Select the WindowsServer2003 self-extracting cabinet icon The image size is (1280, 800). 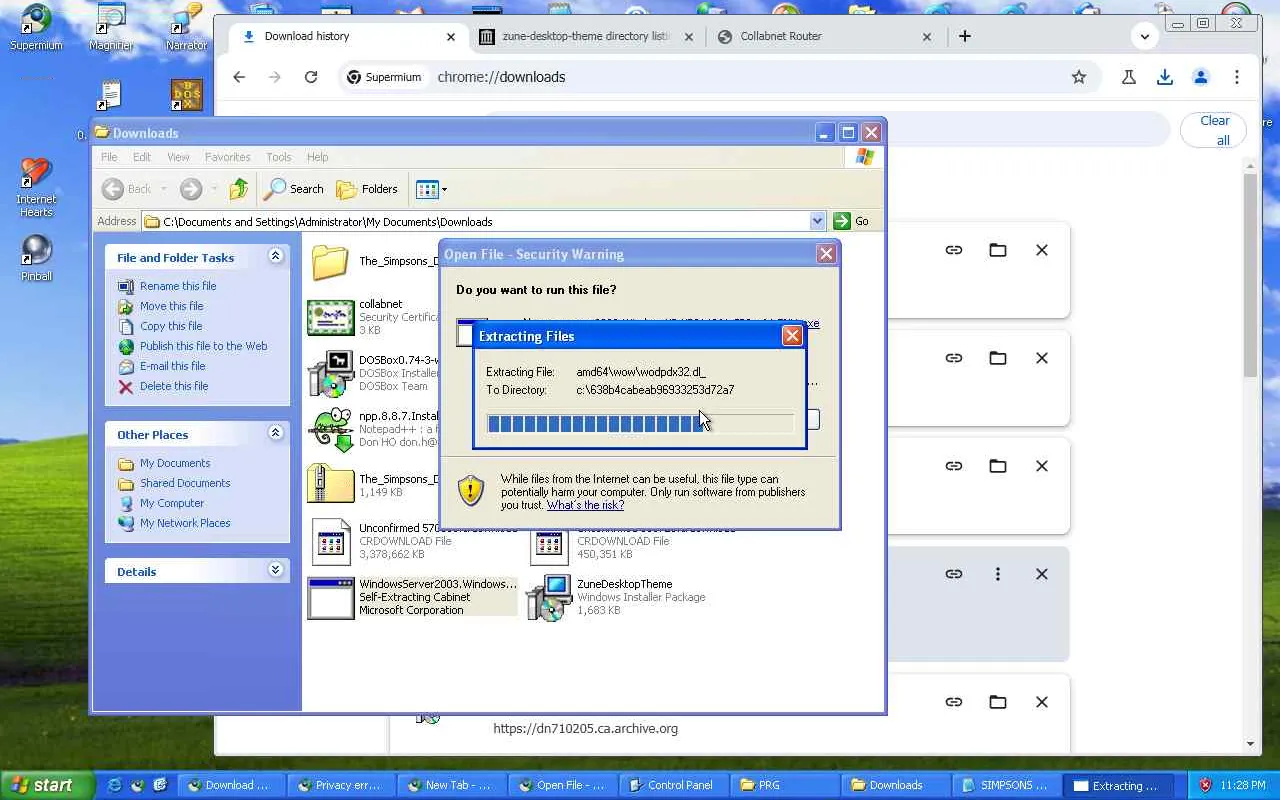point(331,598)
